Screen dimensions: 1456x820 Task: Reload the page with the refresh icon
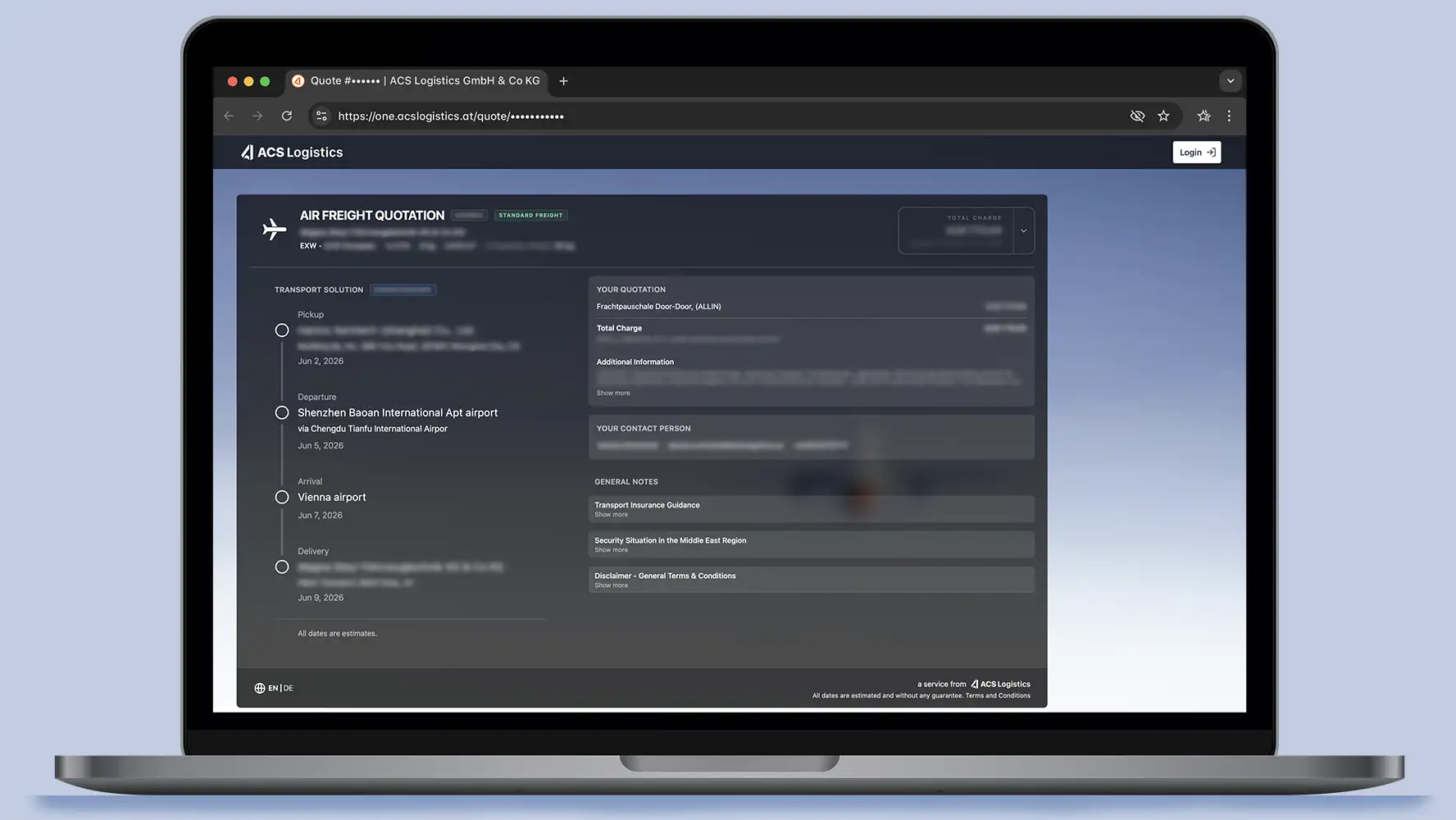point(287,116)
